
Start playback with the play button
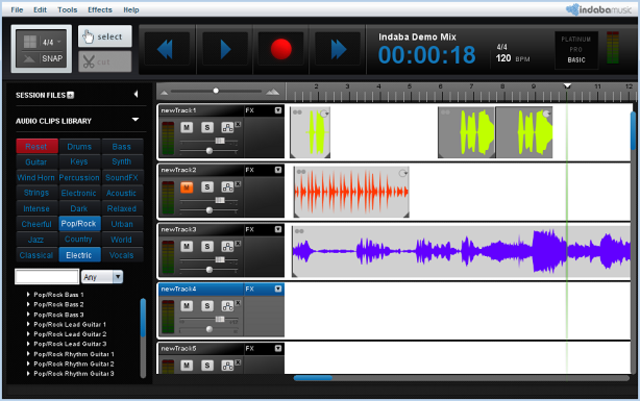point(225,49)
